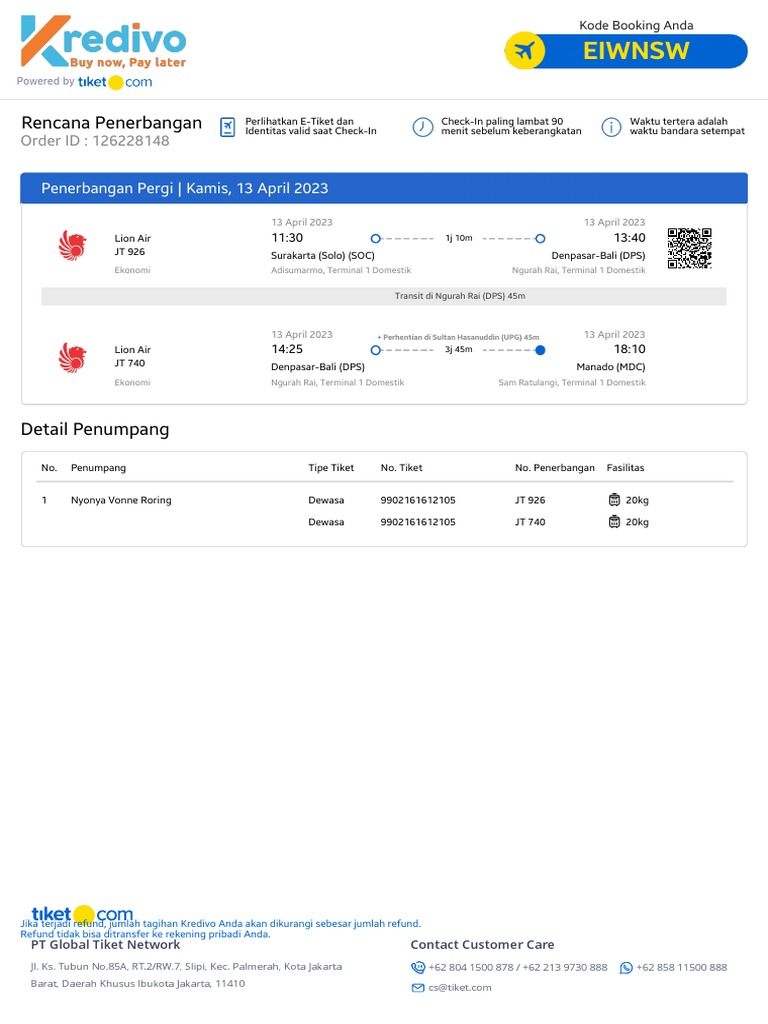Click the phone icon in Customer Care

tap(418, 967)
